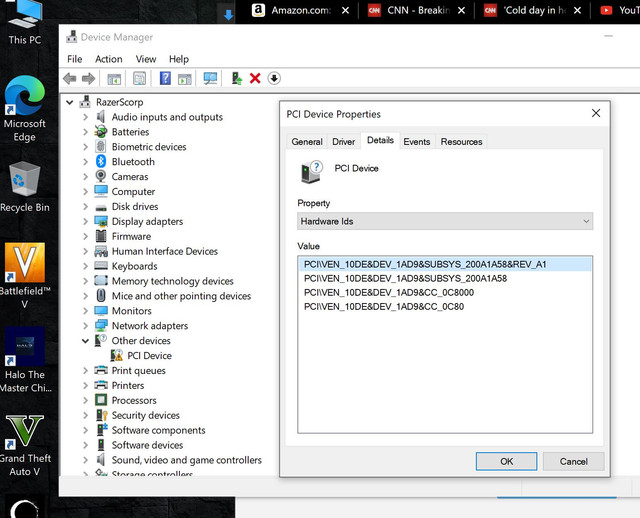Image resolution: width=640 pixels, height=518 pixels.
Task: Expand the Disk drives category
Action: 85,207
